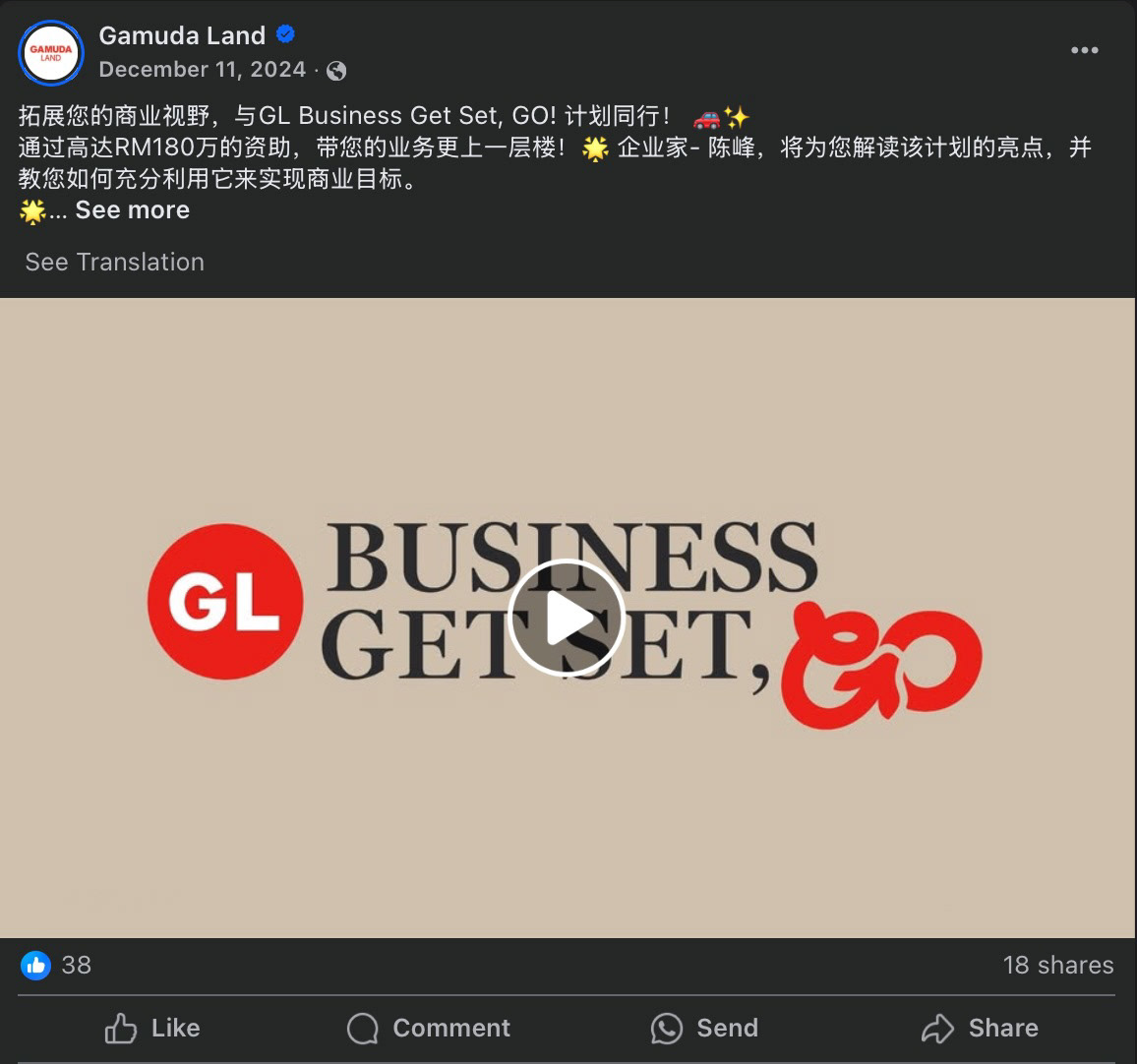1137x1064 pixels.
Task: Click the blue like reaction icon
Action: (35, 966)
